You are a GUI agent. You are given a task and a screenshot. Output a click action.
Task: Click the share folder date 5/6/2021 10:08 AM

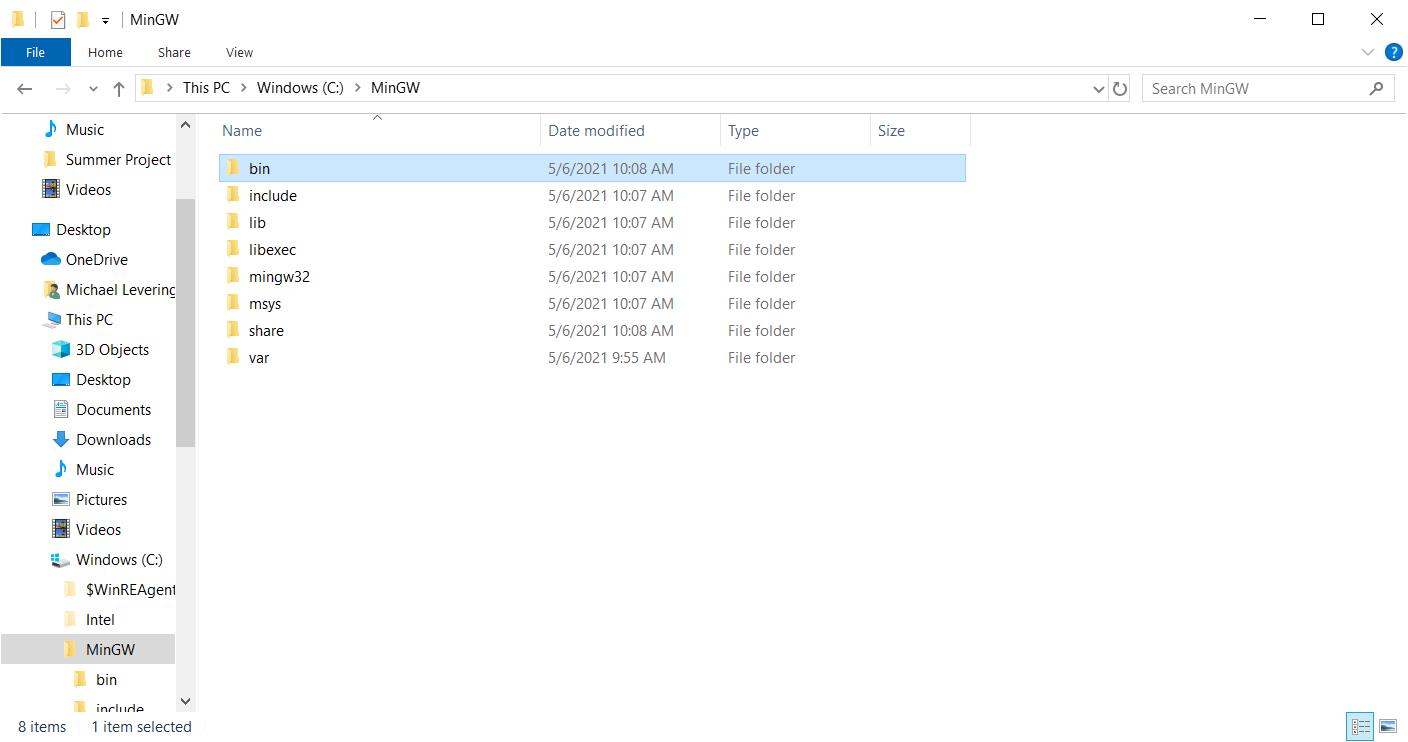coord(610,330)
